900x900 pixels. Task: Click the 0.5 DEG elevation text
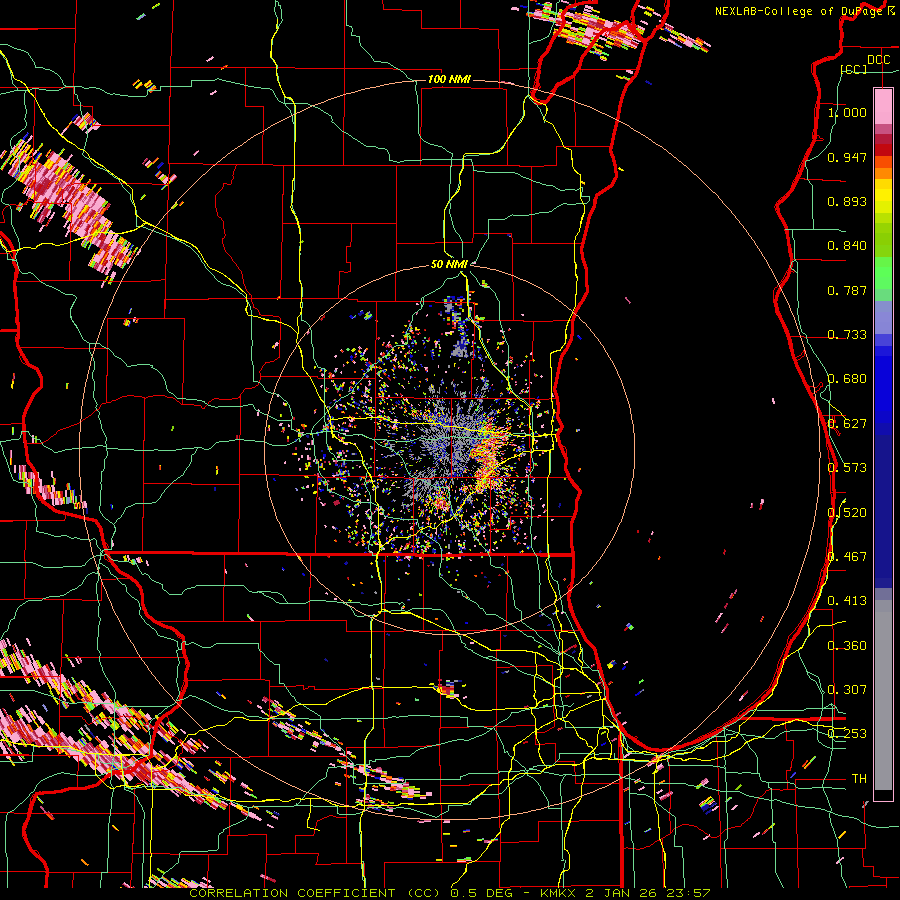(482, 893)
